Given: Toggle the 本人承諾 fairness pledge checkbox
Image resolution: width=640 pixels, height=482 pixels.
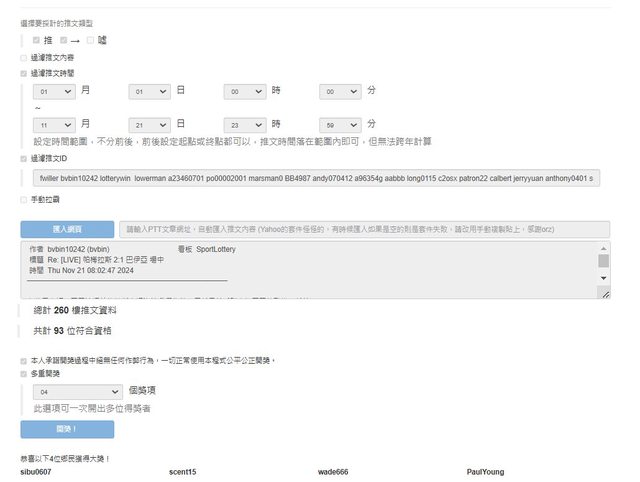Looking at the screenshot, I should coord(24,360).
